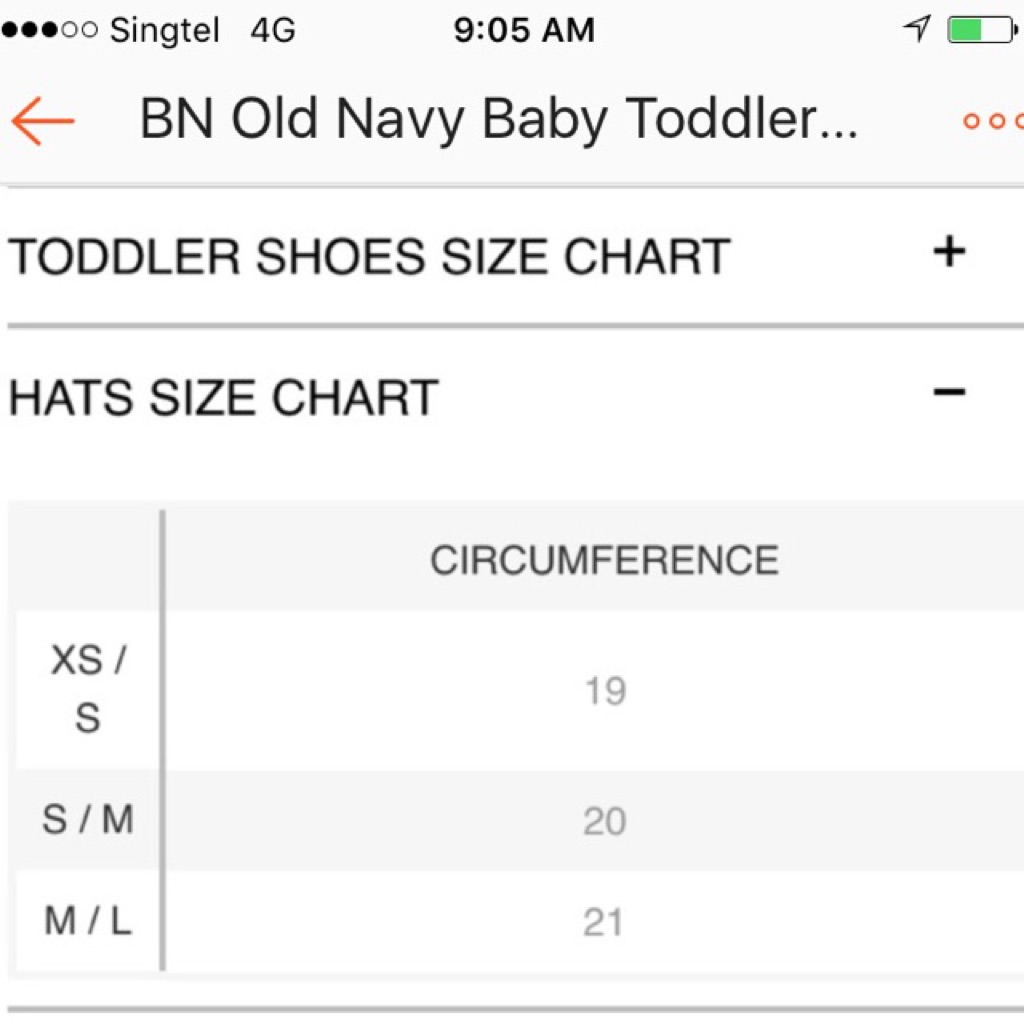The height and width of the screenshot is (1024, 1024).
Task: Select circumference value 21
Action: (603, 923)
